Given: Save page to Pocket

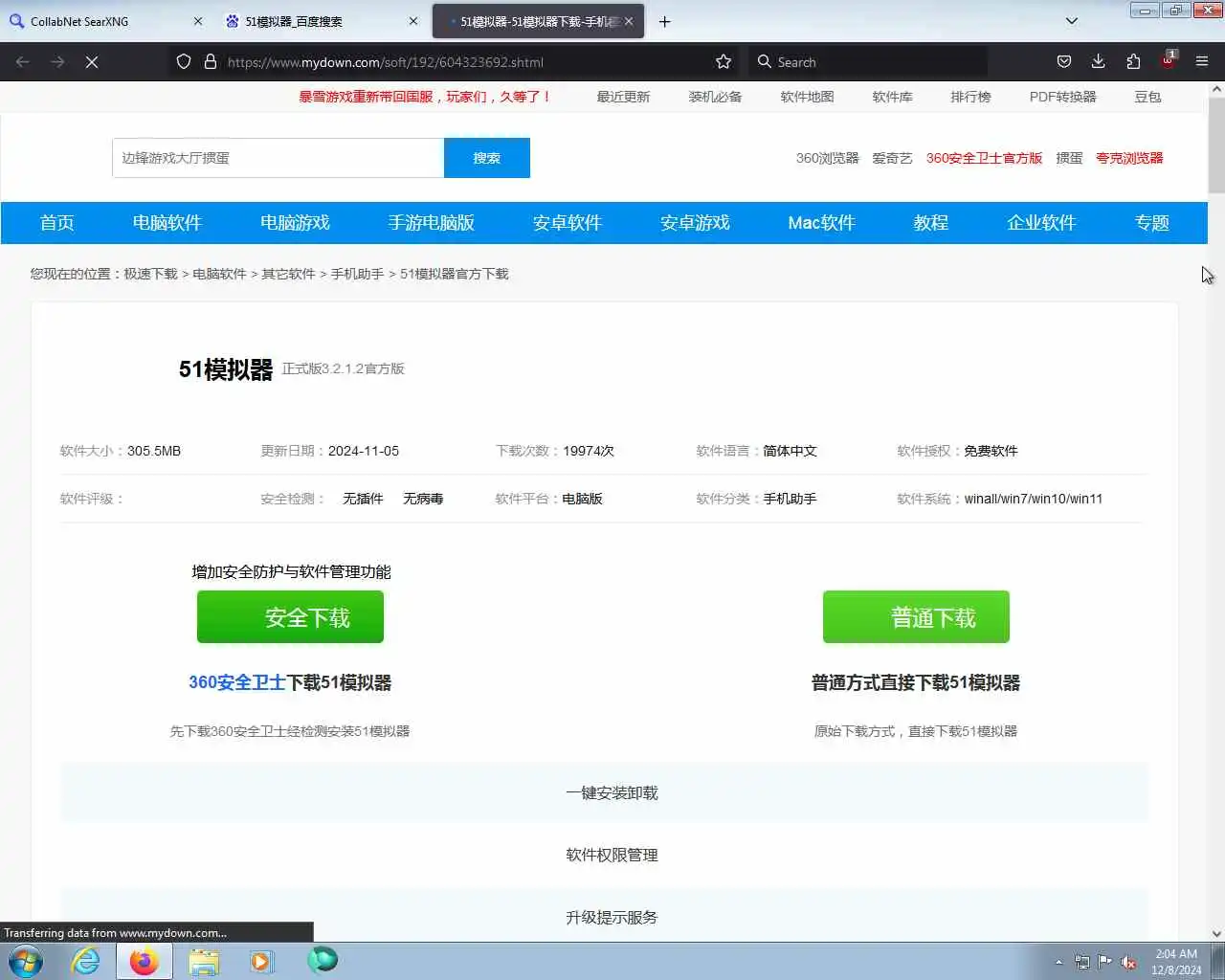Looking at the screenshot, I should pyautogui.click(x=1064, y=61).
